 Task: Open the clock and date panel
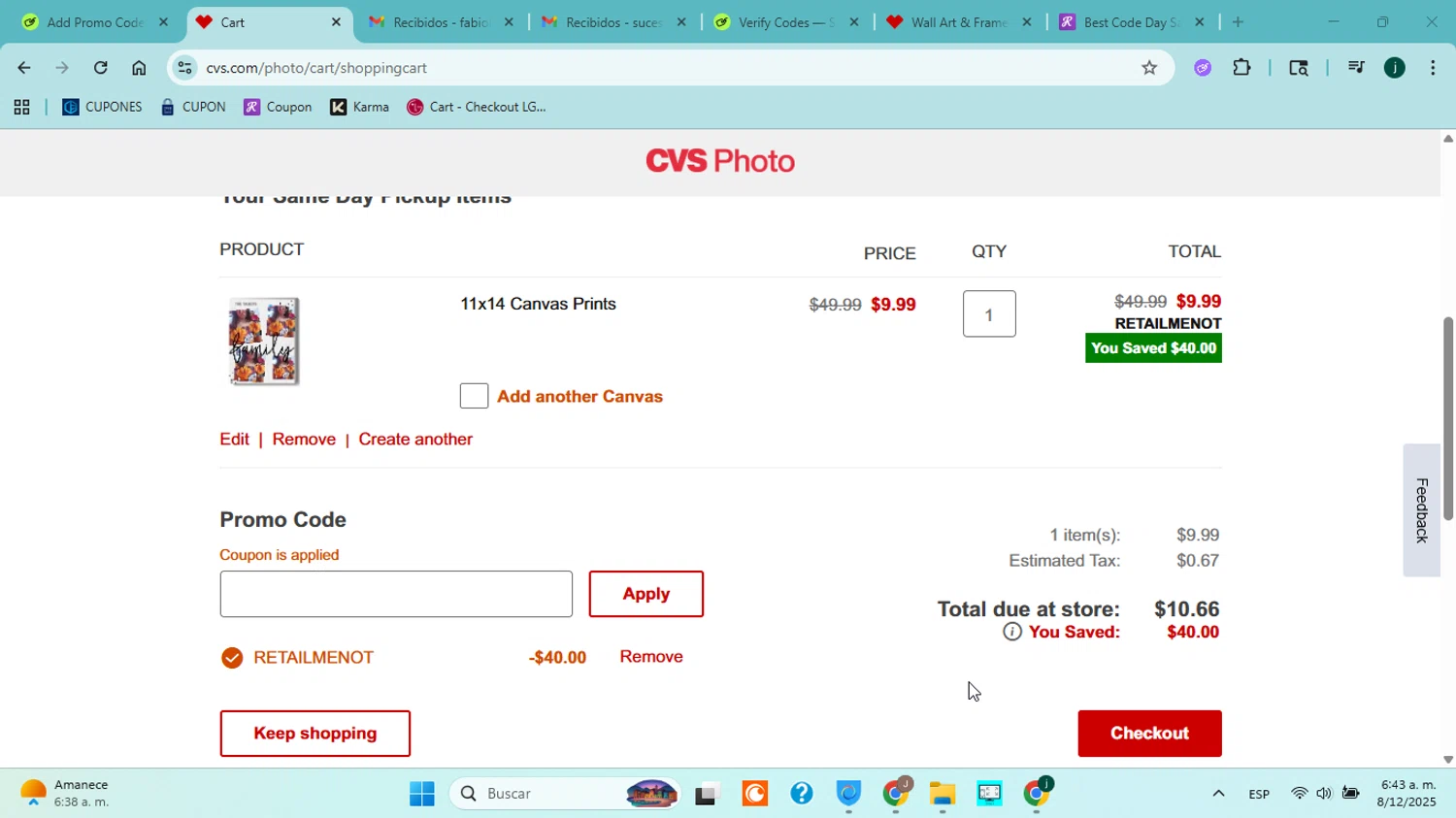[x=1407, y=794]
